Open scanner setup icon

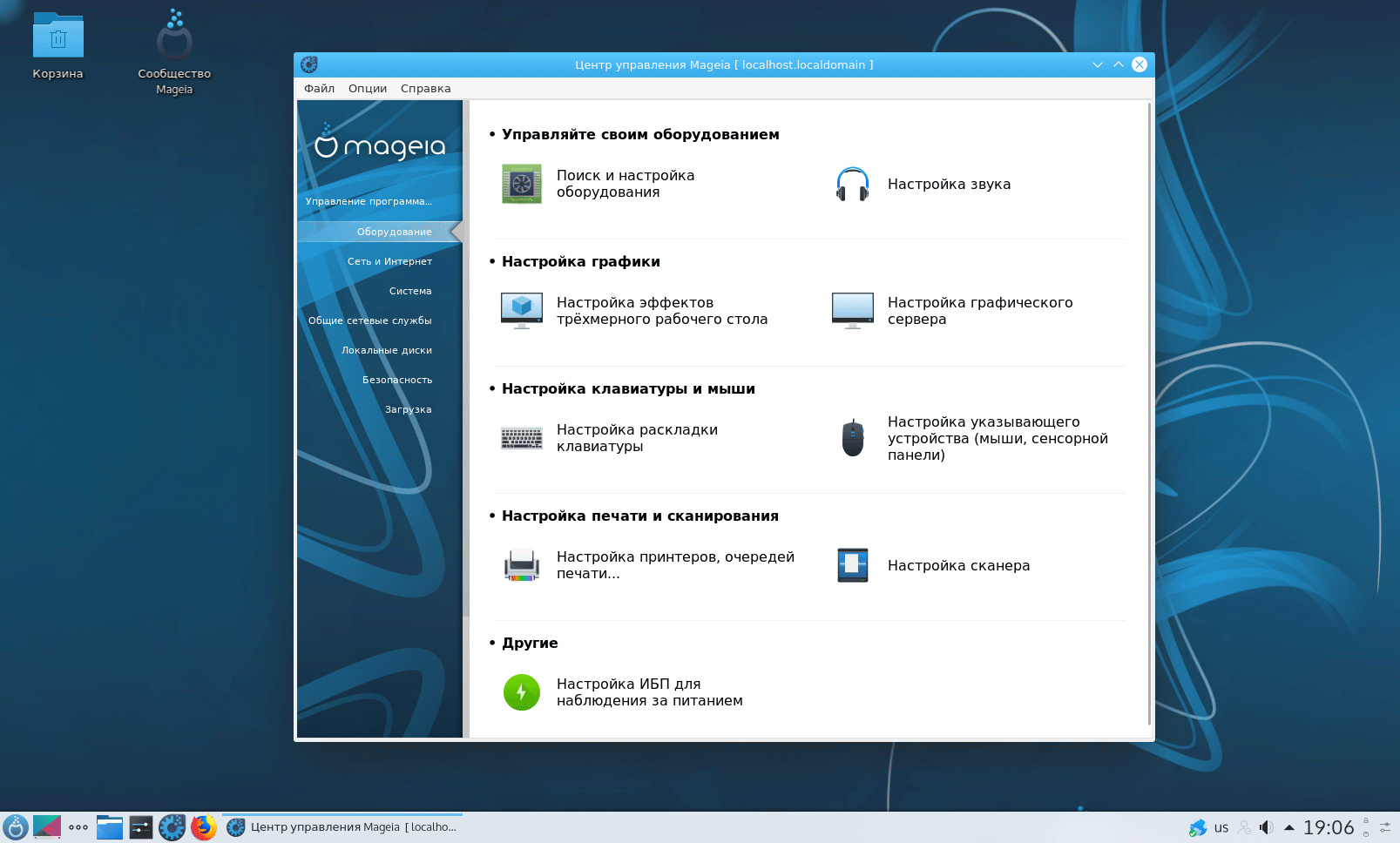pos(853,565)
